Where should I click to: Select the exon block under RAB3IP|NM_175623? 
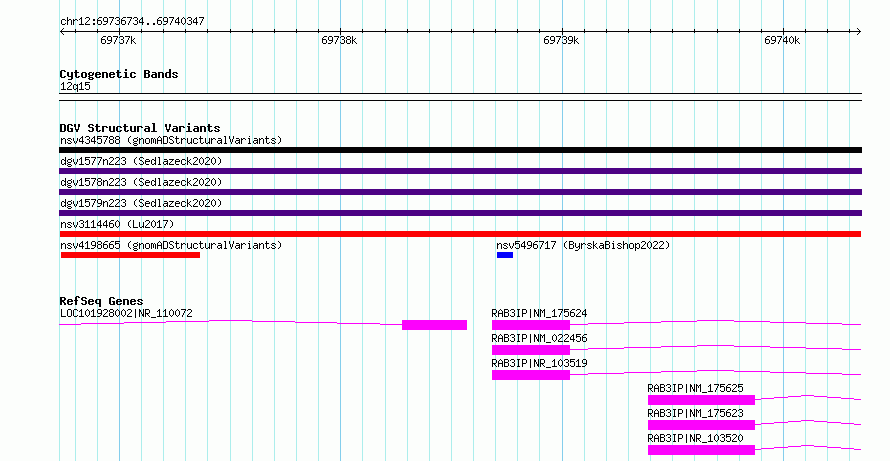701,425
